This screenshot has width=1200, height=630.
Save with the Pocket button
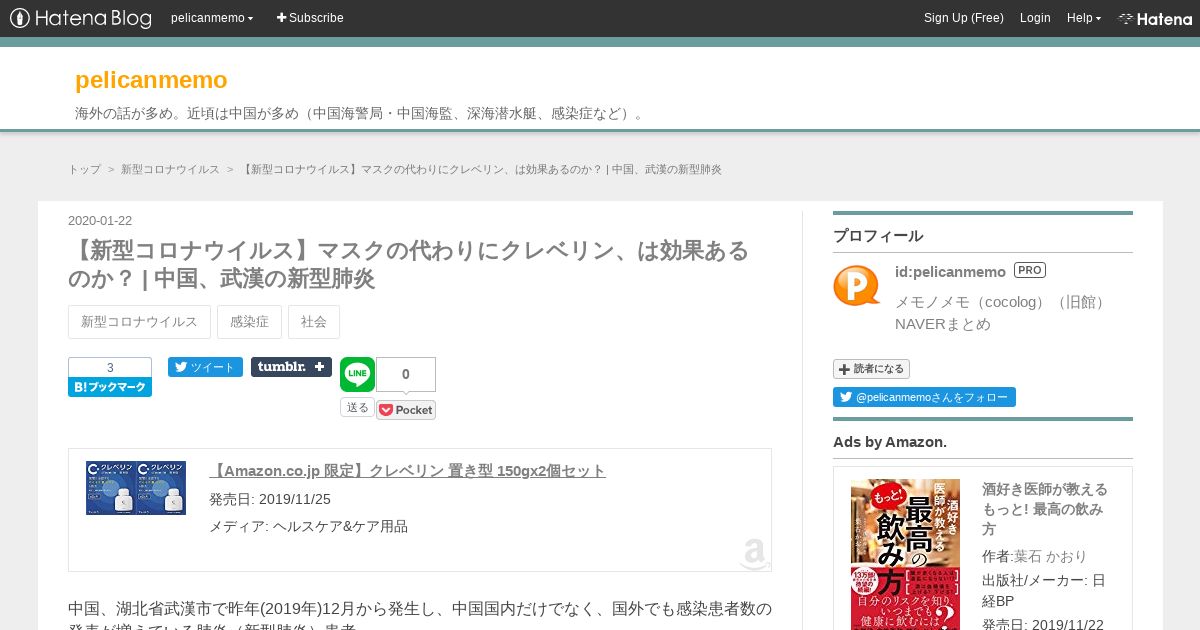[x=406, y=410]
